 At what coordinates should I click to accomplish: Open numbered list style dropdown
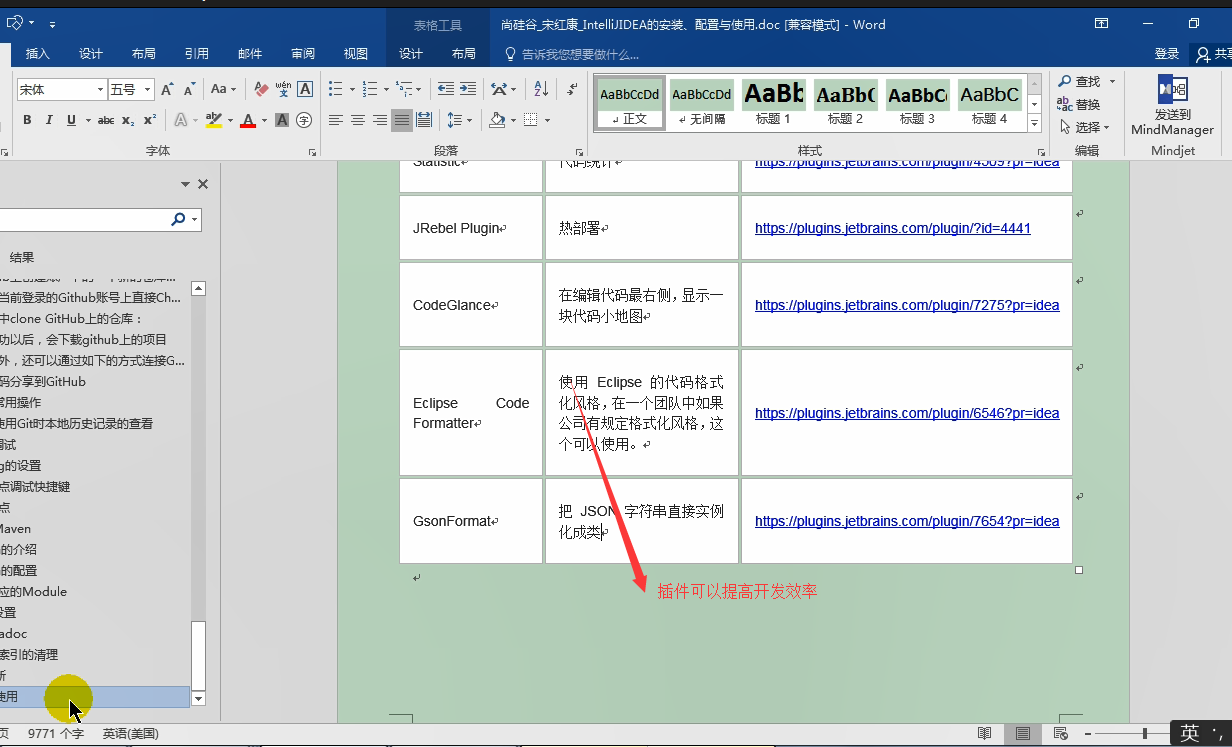pyautogui.click(x=386, y=89)
